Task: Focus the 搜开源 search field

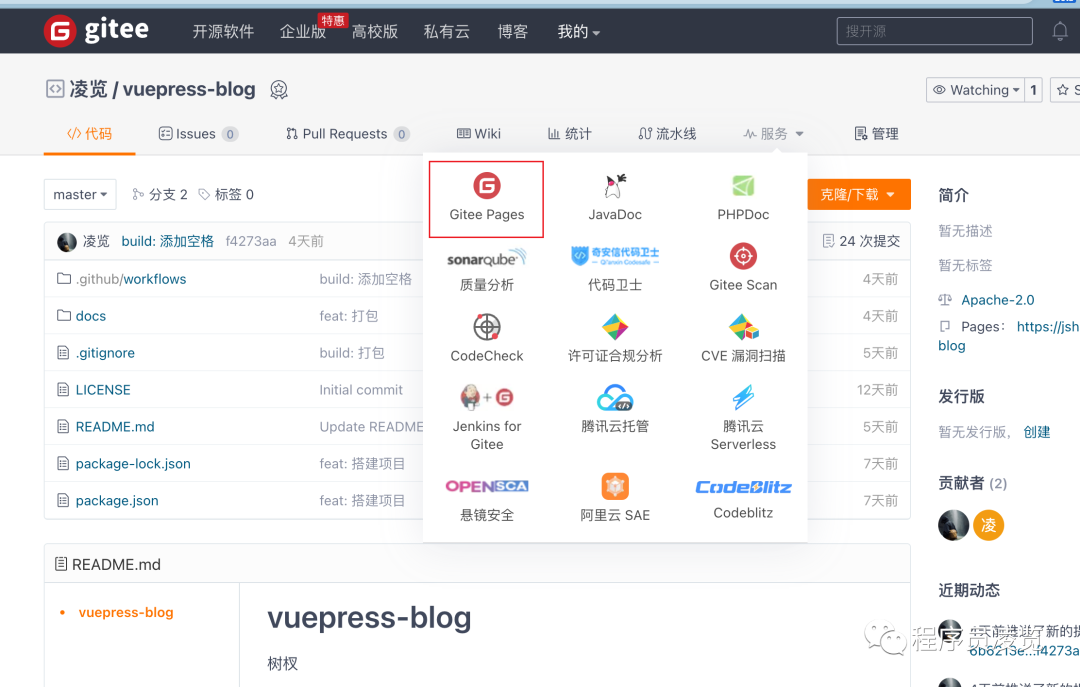Action: tap(934, 31)
